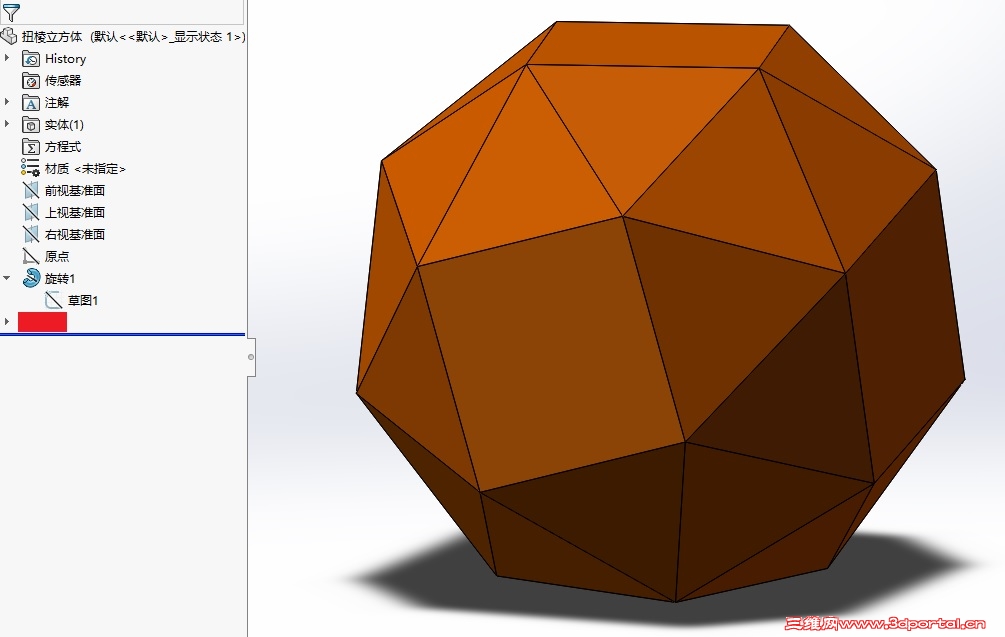Click the 注解 annotations icon
Screen dimensions: 1005x637
pos(31,103)
